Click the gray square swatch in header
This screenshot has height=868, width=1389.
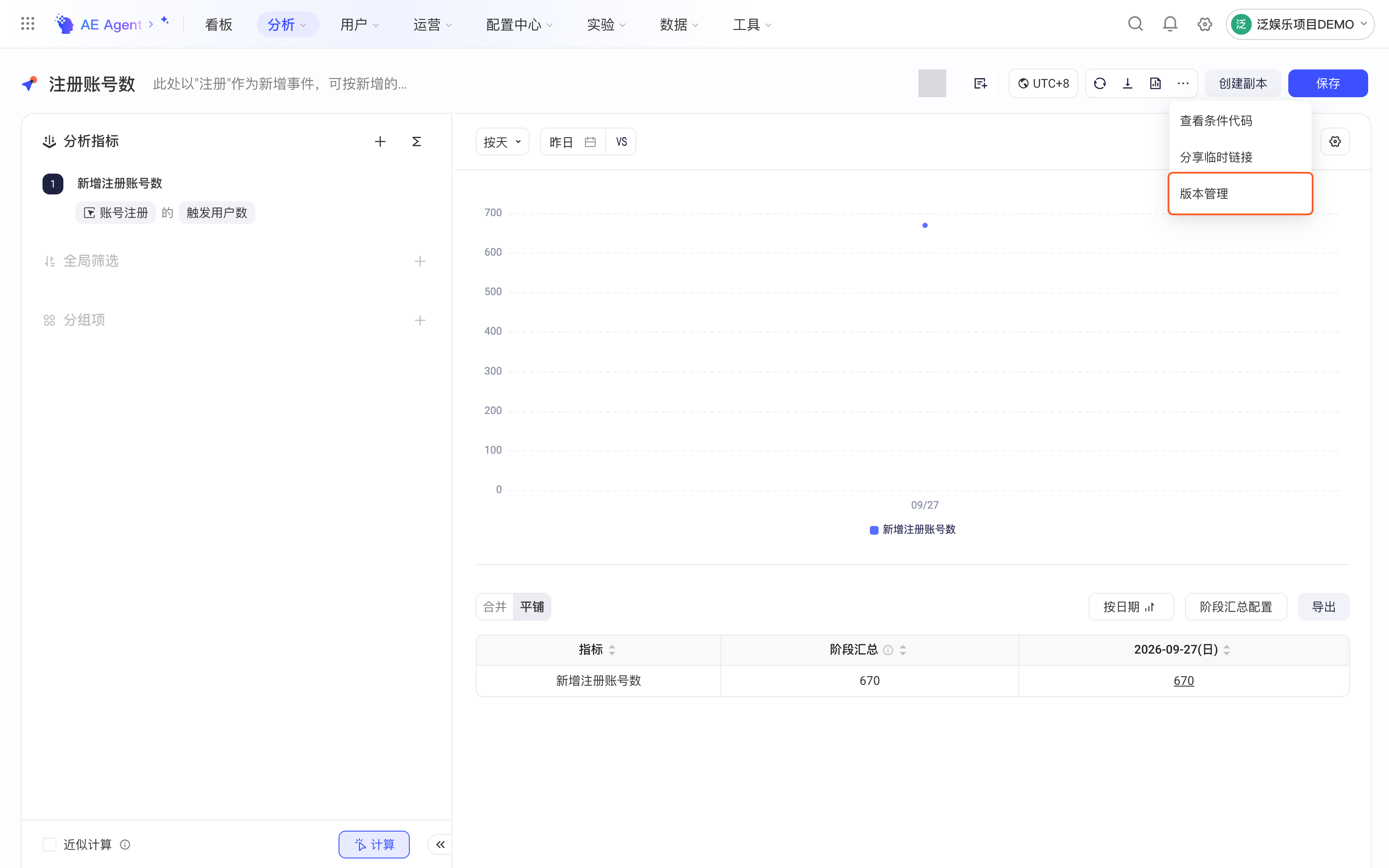pyautogui.click(x=932, y=84)
